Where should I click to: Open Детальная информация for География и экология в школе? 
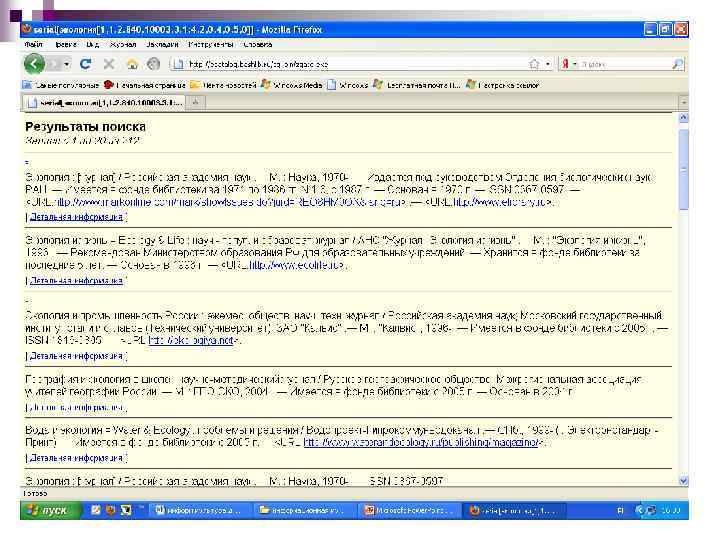(x=76, y=407)
